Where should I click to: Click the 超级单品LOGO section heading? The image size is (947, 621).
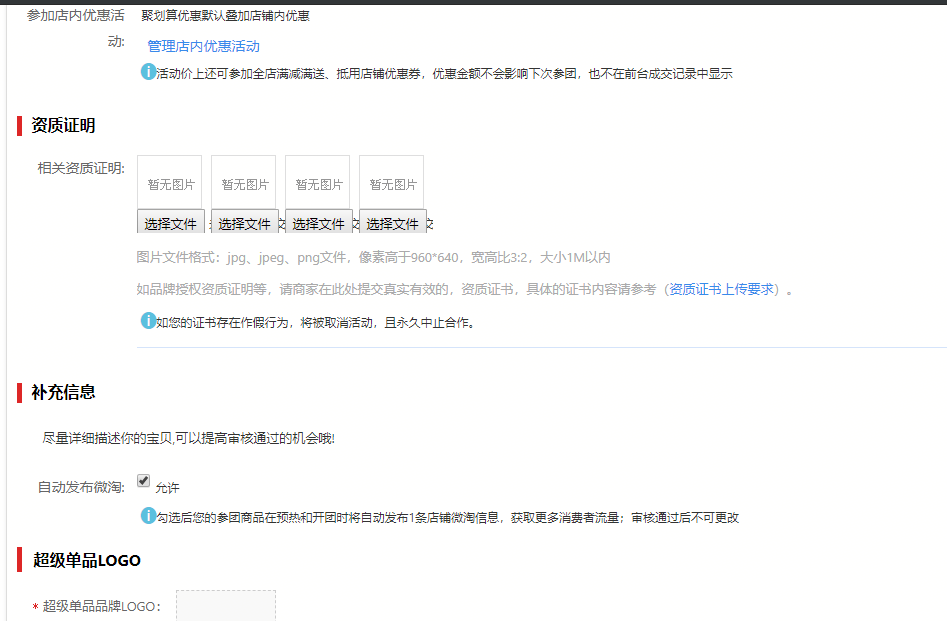tap(86, 560)
